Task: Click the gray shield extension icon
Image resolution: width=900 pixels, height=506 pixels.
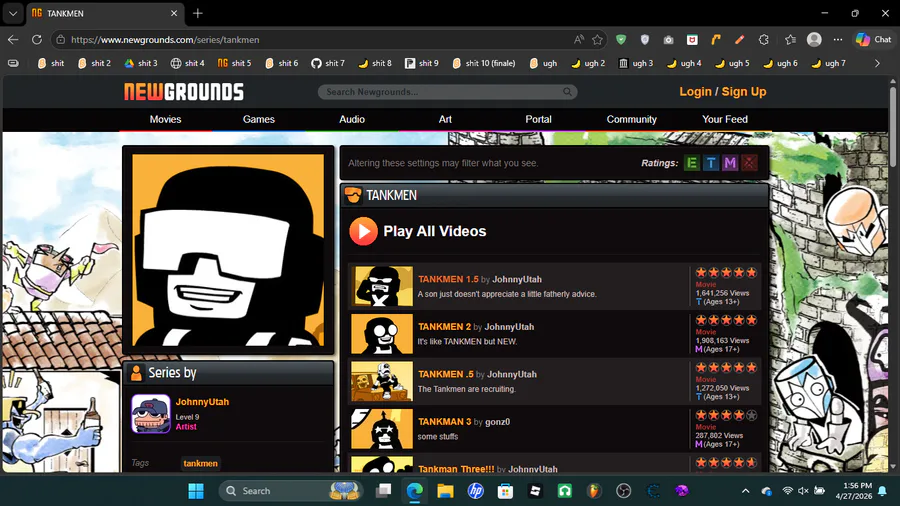Action: click(645, 40)
